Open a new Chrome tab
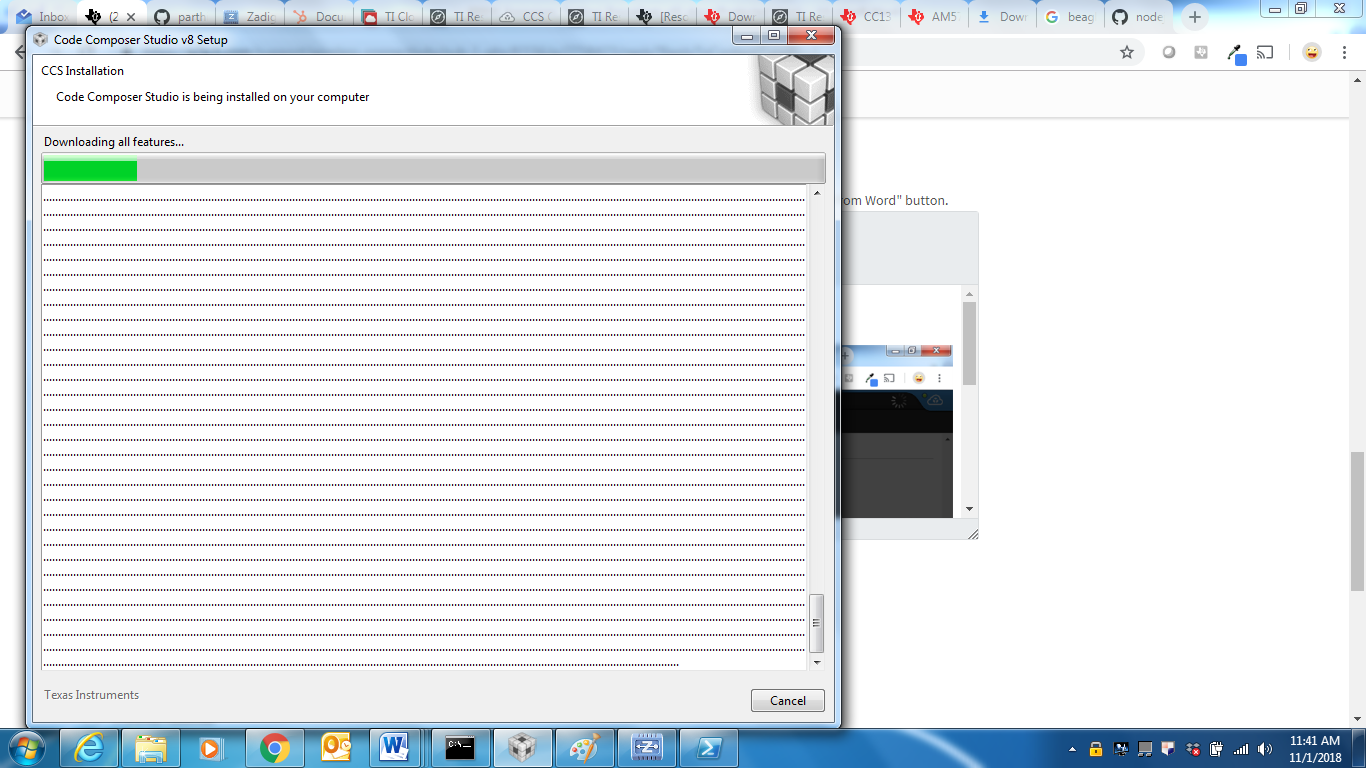This screenshot has height=768, width=1366. [x=1195, y=17]
